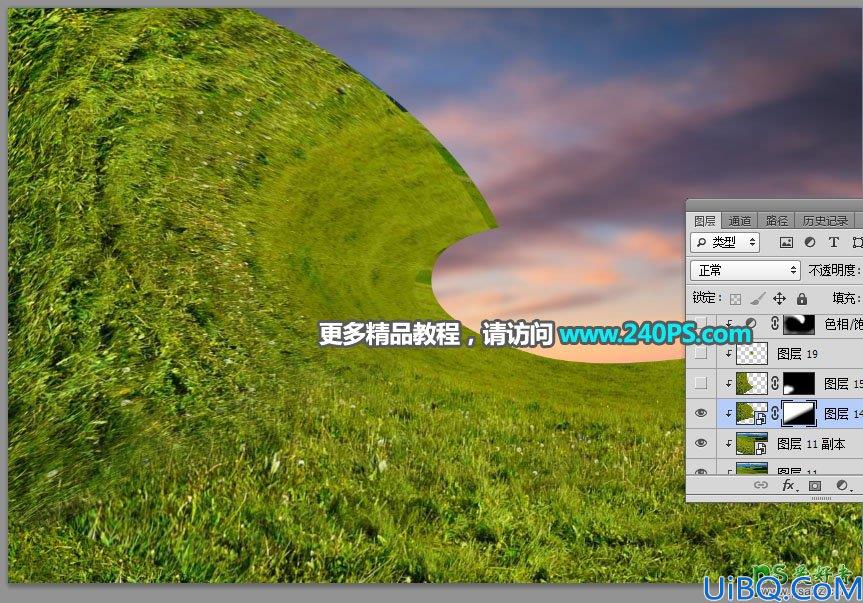Filter for type layers T icon
The width and height of the screenshot is (863, 603).
[x=833, y=242]
